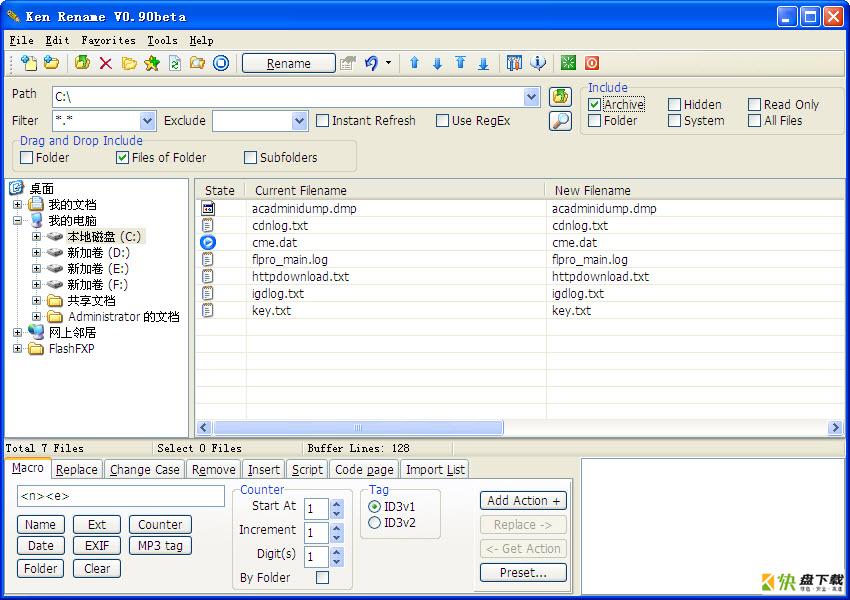Decrease the Digit(s) counter value
850x600 pixels.
337,562
